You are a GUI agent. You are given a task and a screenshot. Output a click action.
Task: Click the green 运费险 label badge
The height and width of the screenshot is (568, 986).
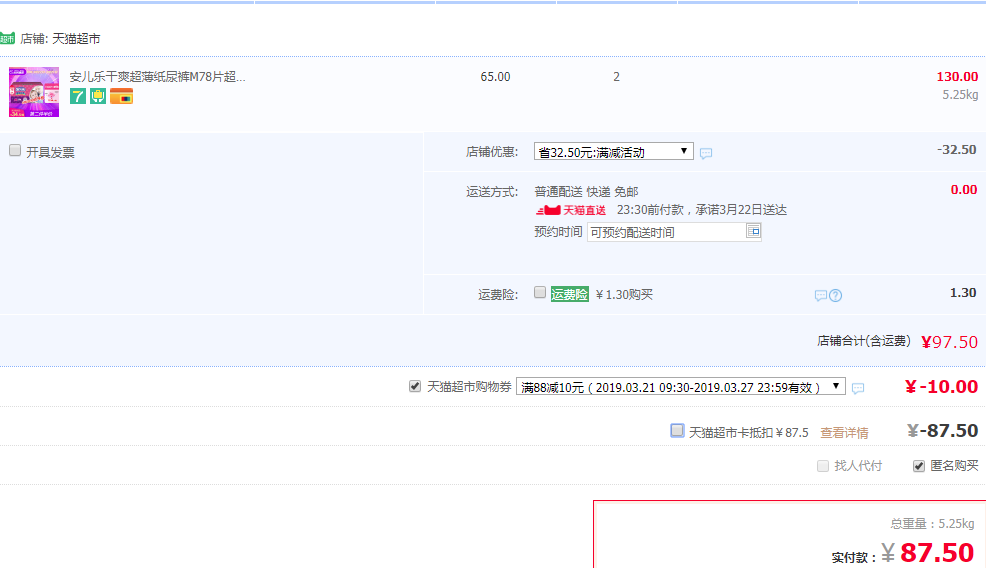point(570,294)
